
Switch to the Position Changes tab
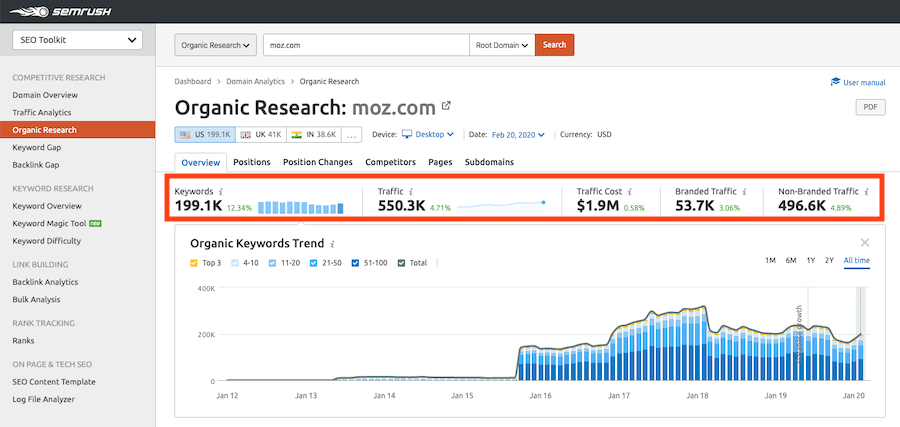[x=317, y=162]
